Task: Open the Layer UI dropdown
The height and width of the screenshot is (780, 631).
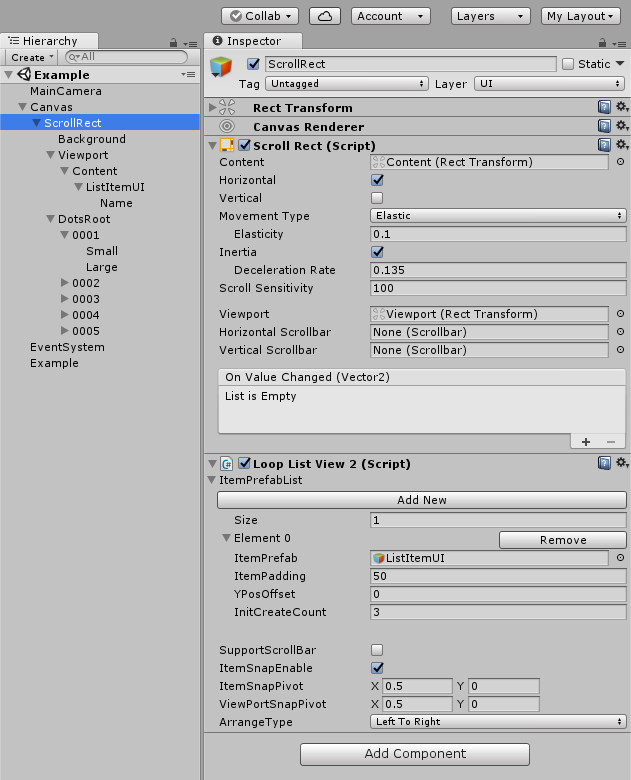Action: [549, 84]
